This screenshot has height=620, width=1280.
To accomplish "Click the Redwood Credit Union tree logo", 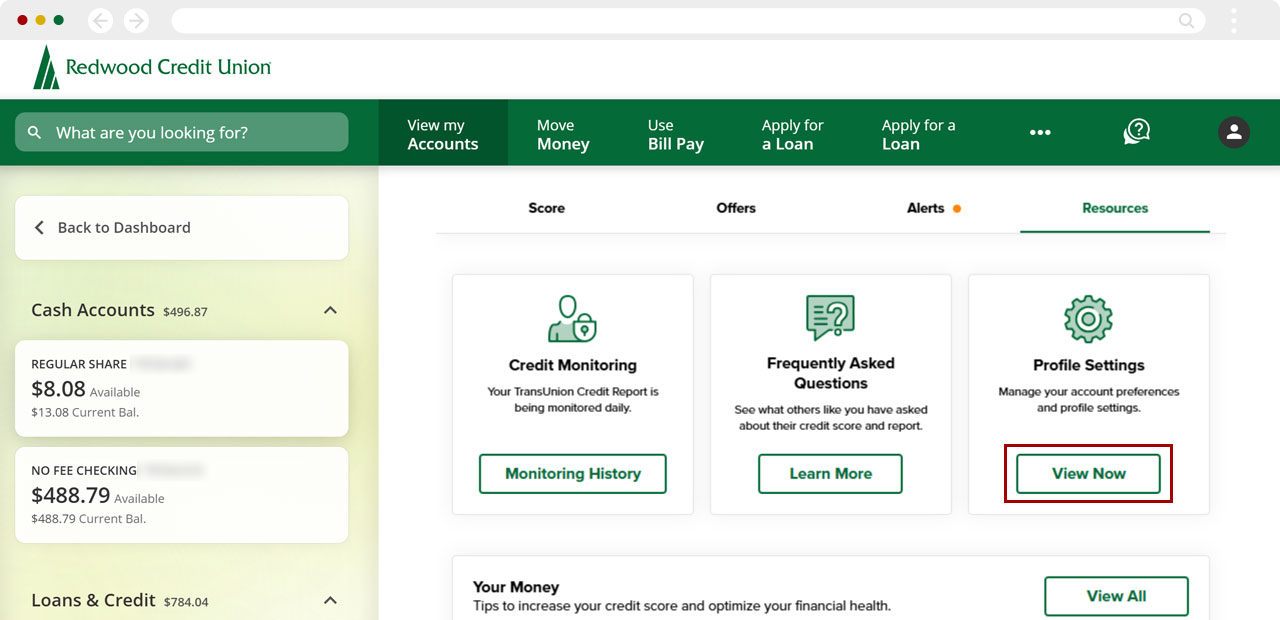I will pos(46,68).
